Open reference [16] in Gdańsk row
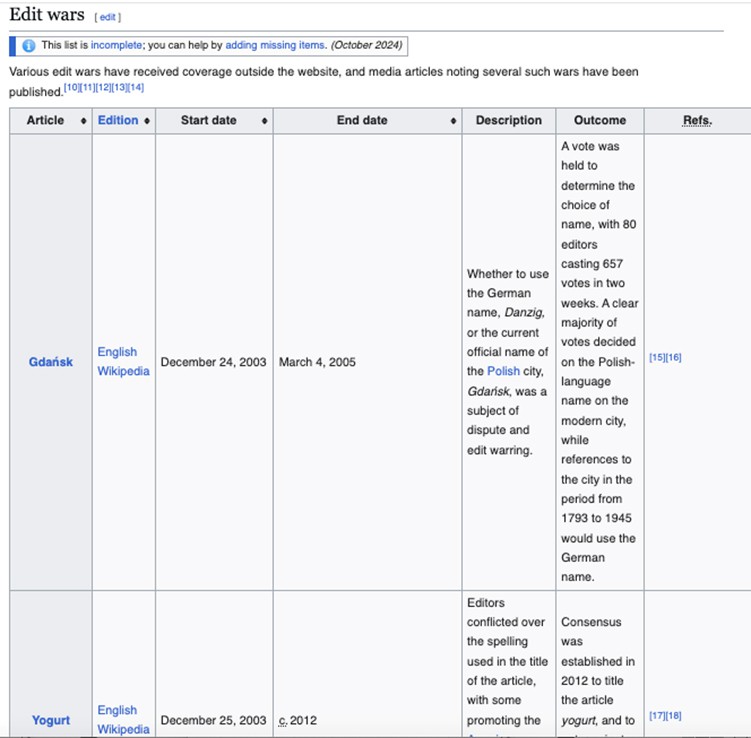751x738 pixels. [673, 357]
